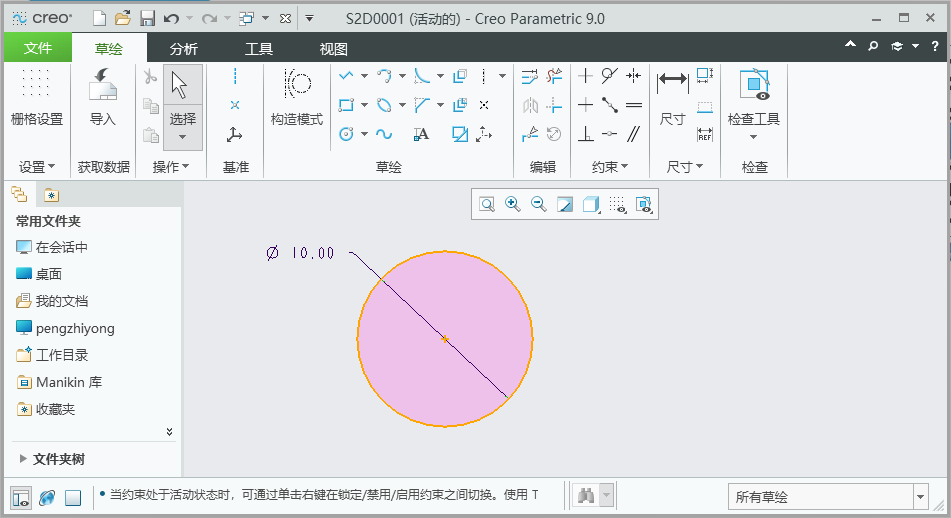Select the Arc sketch tool
Viewport: 951px width, 518px height.
[x=384, y=76]
